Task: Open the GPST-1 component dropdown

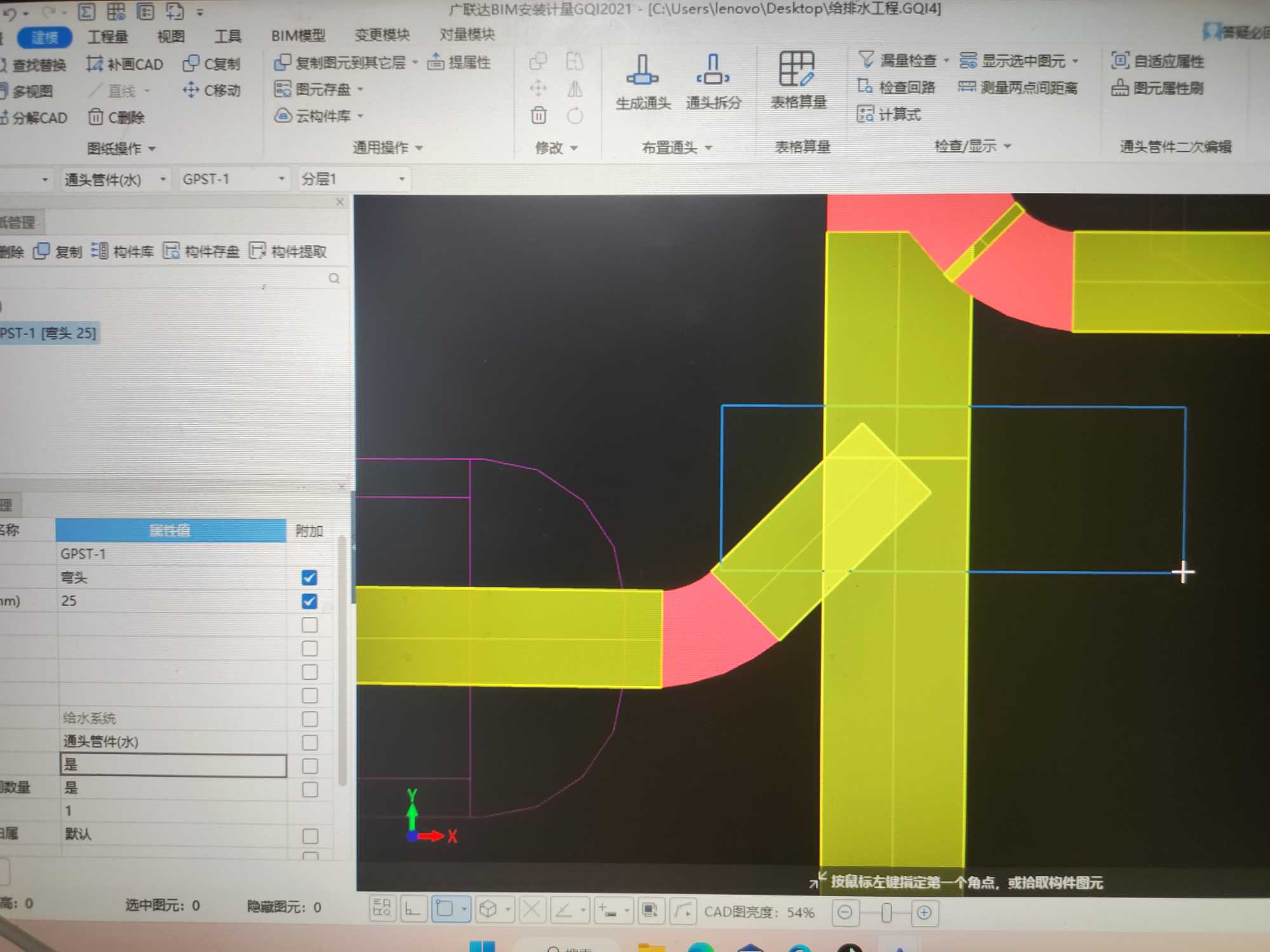Action: (281, 180)
